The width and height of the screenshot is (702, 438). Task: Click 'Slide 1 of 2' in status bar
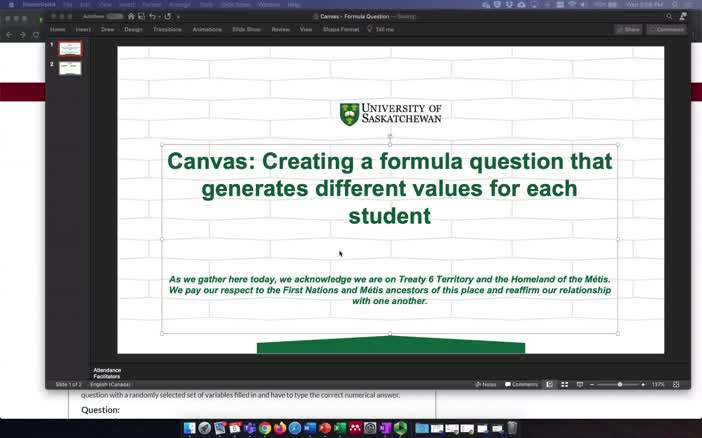[68, 384]
